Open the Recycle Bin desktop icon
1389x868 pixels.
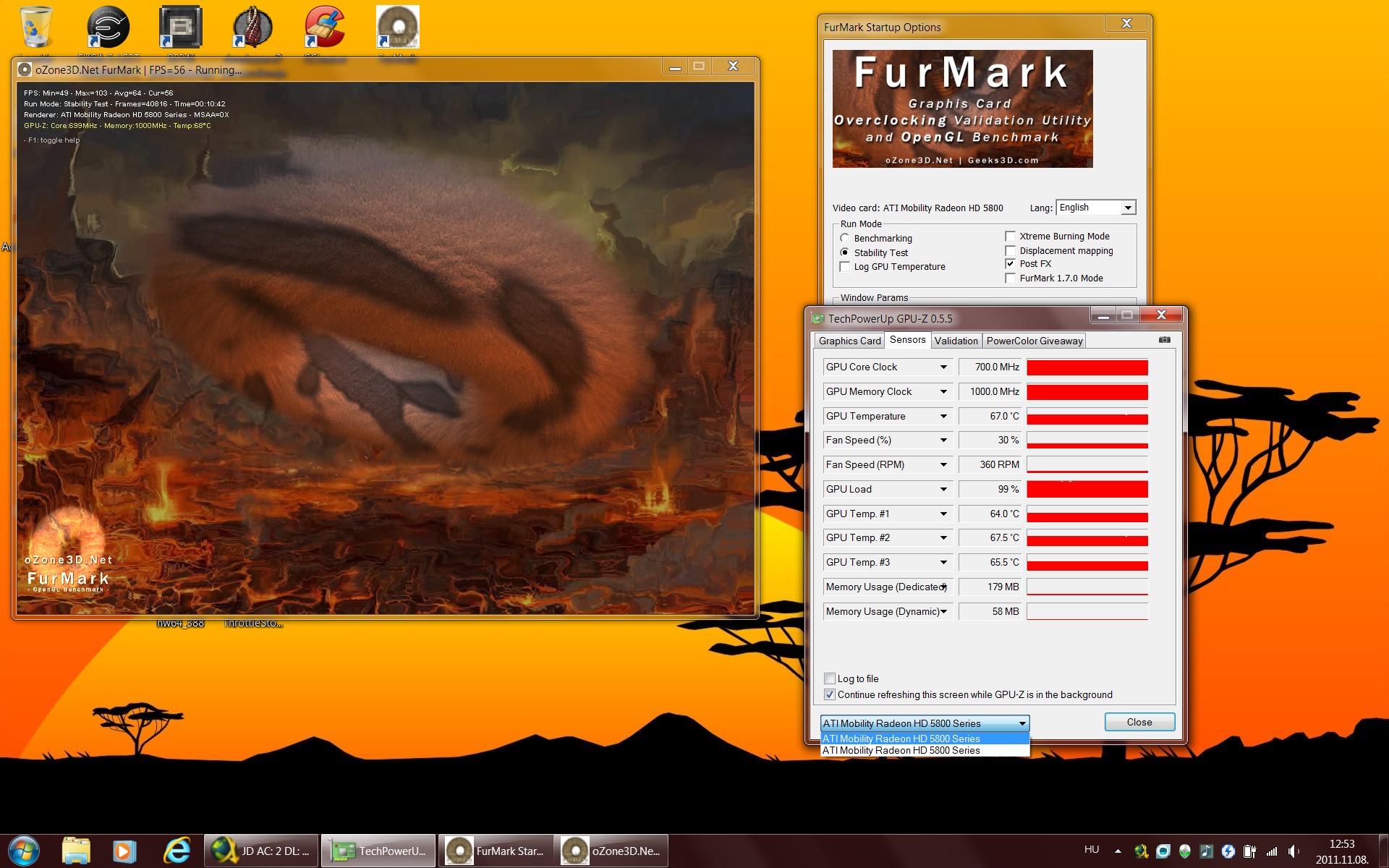pos(35,27)
